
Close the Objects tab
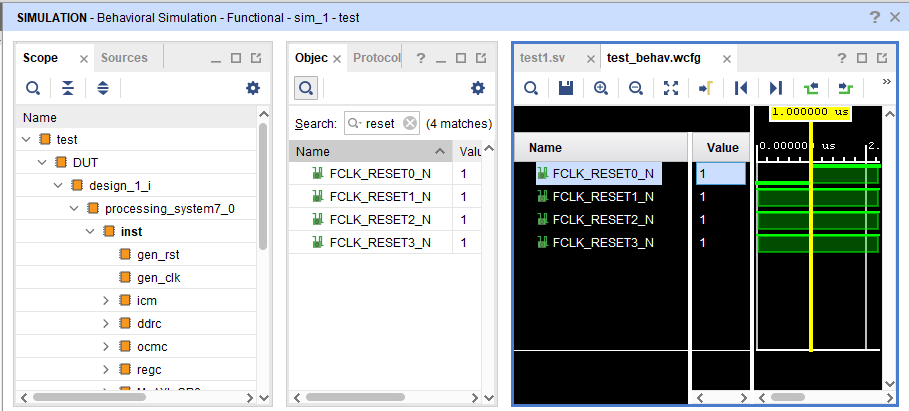click(337, 59)
